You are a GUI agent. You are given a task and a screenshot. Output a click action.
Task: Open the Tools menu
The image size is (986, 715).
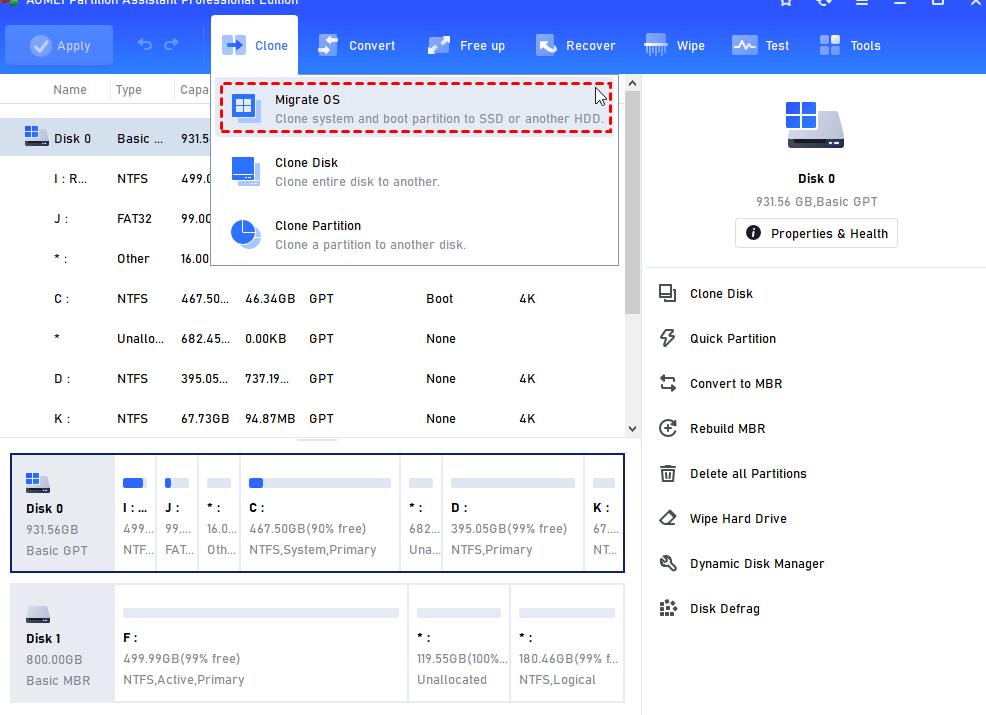[x=850, y=45]
